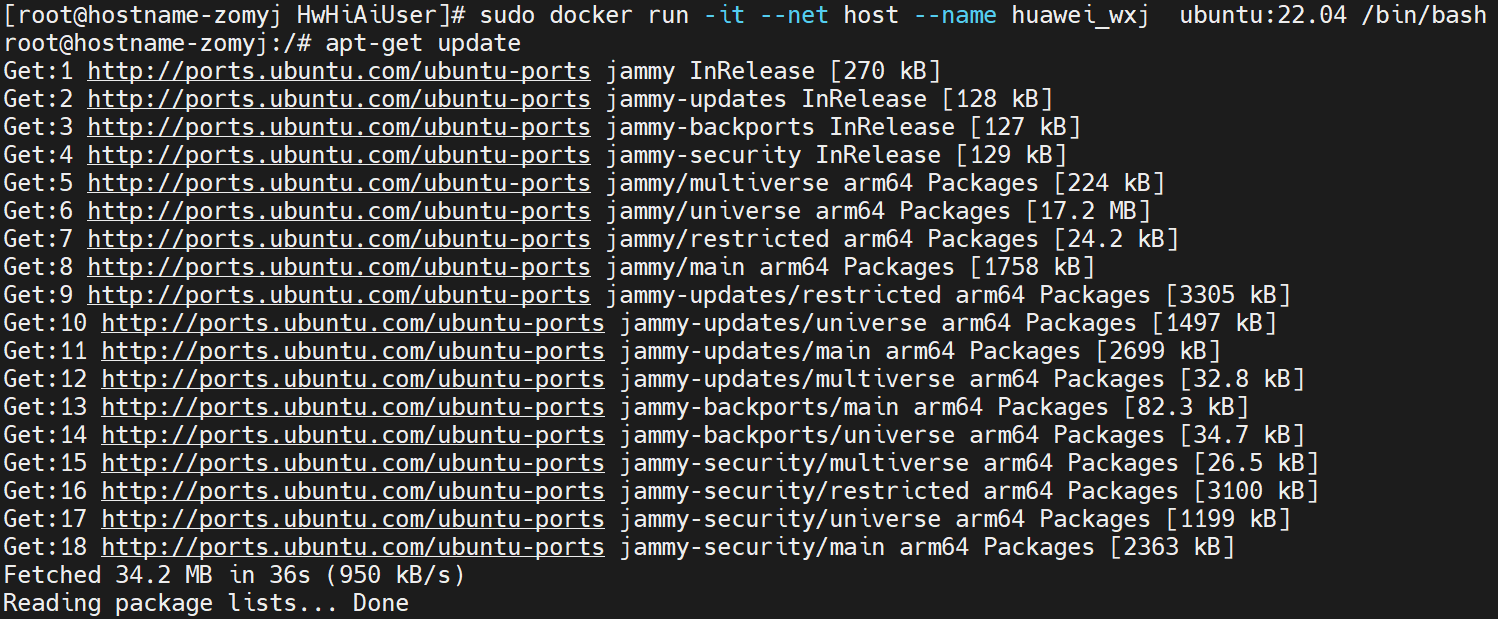Click the '[24.2 kB]' size value
Screen dimensions: 1498x619
1116,239
